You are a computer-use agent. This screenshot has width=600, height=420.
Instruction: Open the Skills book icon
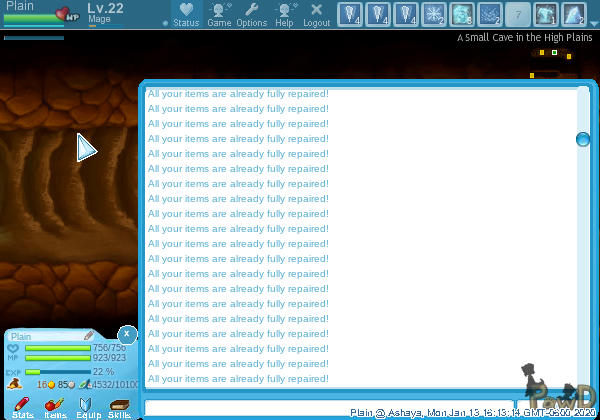[119, 403]
